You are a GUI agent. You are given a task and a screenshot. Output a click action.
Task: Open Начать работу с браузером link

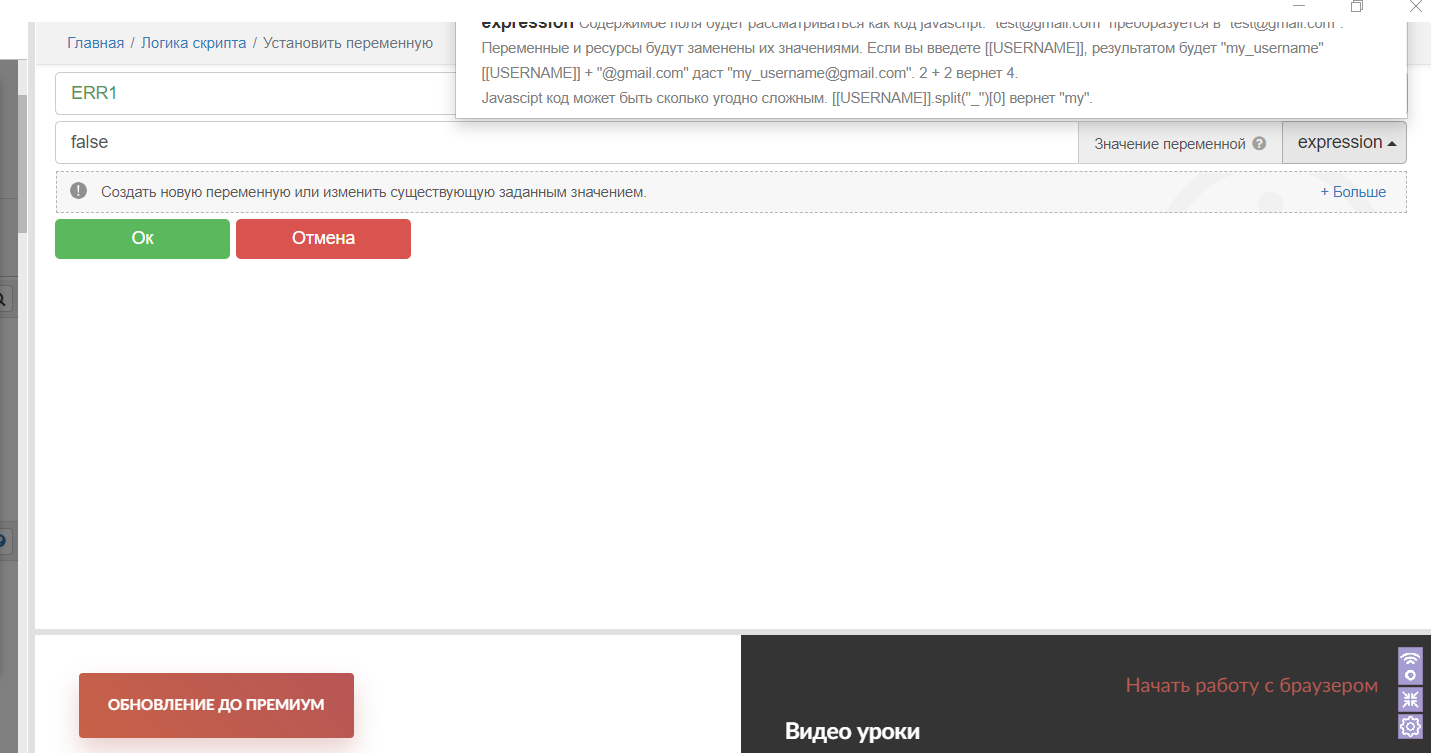click(x=1251, y=685)
